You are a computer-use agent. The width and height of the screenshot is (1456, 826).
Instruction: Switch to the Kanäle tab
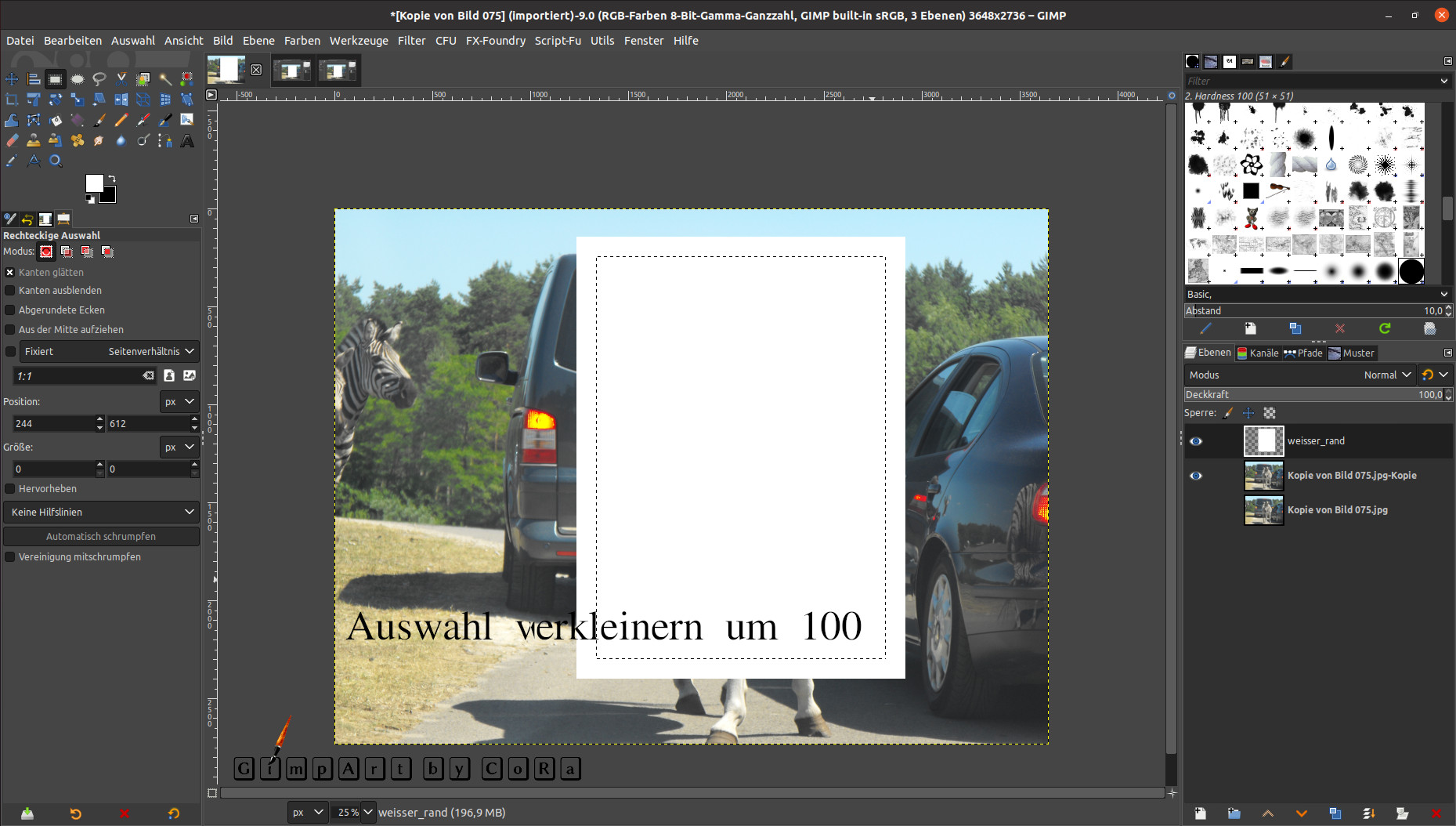tap(1258, 353)
